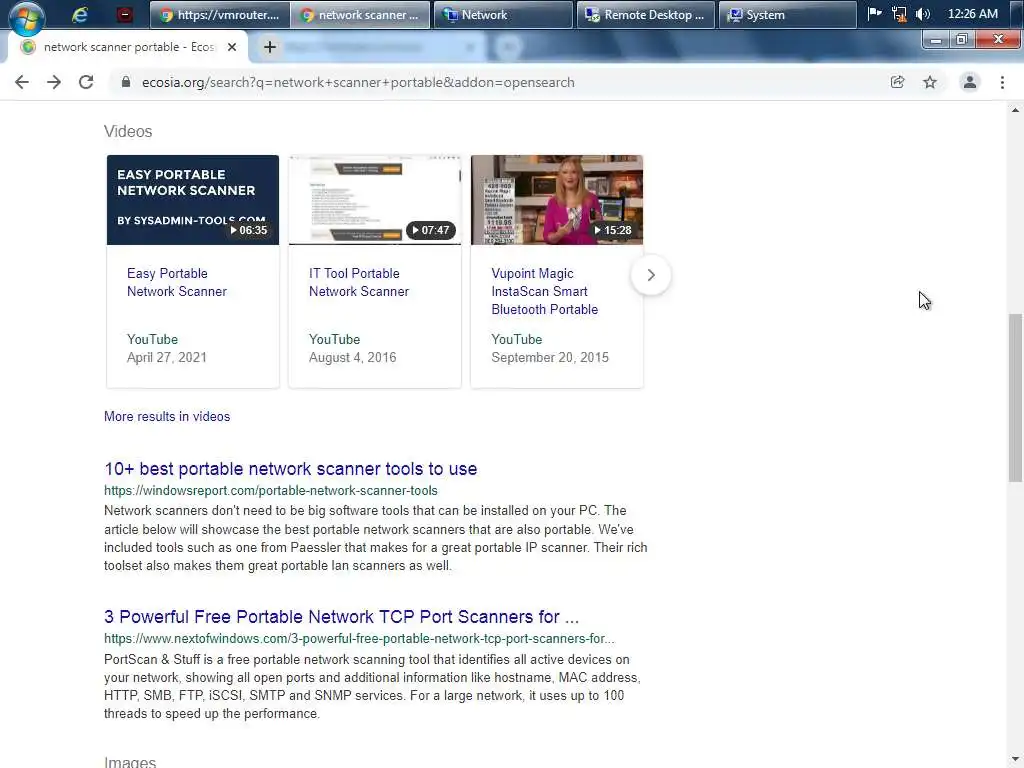
Task: Close the network scanner portable tab
Action: 231,47
